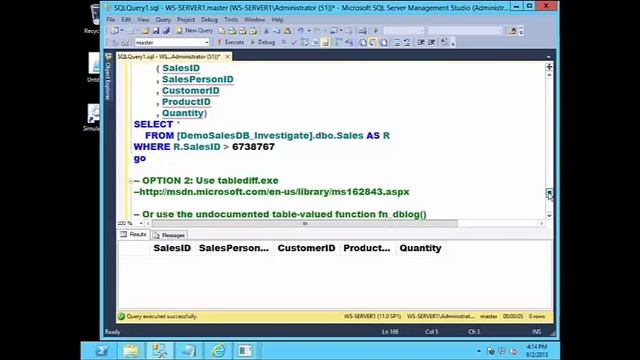Click the Save All toolbar icon
The width and height of the screenshot is (640, 360).
point(166,31)
